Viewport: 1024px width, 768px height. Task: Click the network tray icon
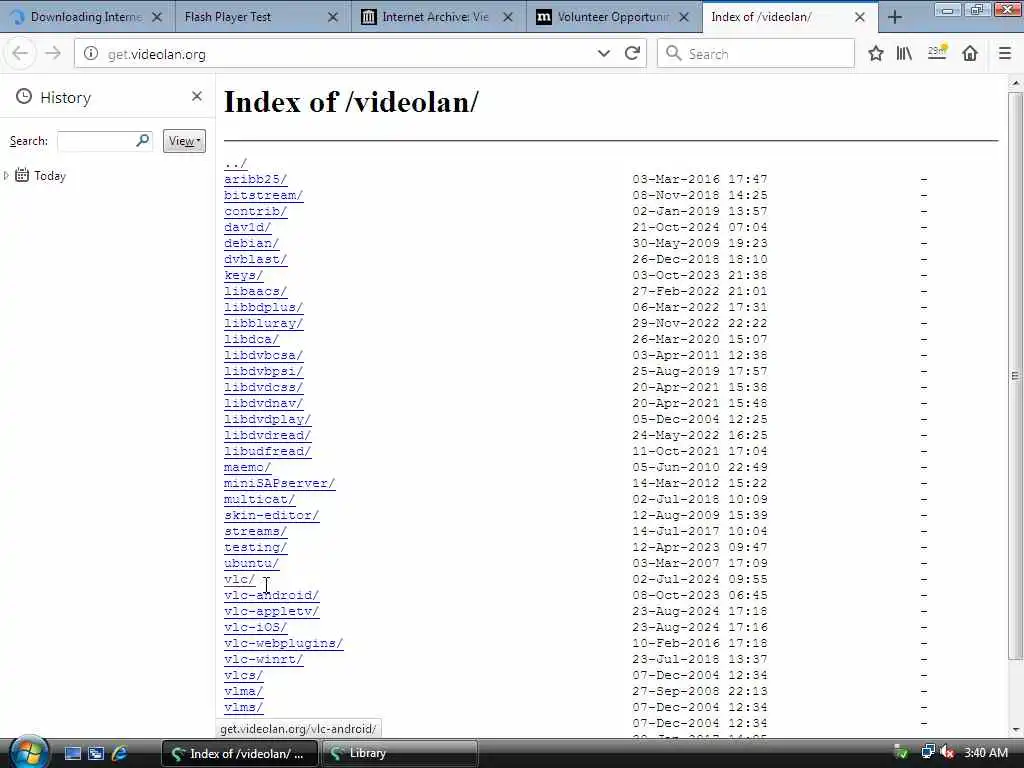click(927, 752)
